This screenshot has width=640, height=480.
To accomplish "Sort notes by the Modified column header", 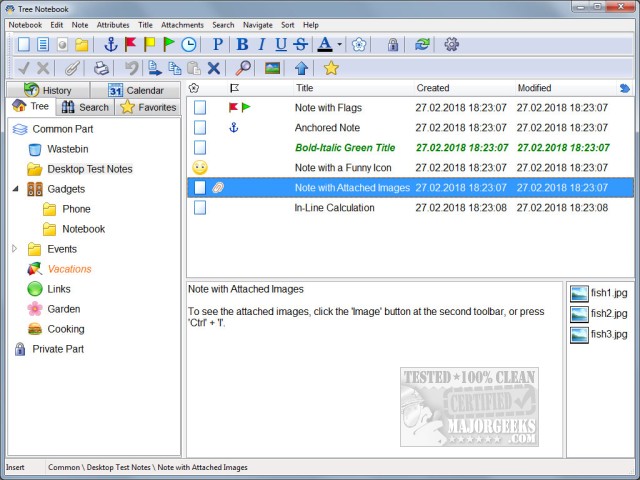I will tap(535, 88).
